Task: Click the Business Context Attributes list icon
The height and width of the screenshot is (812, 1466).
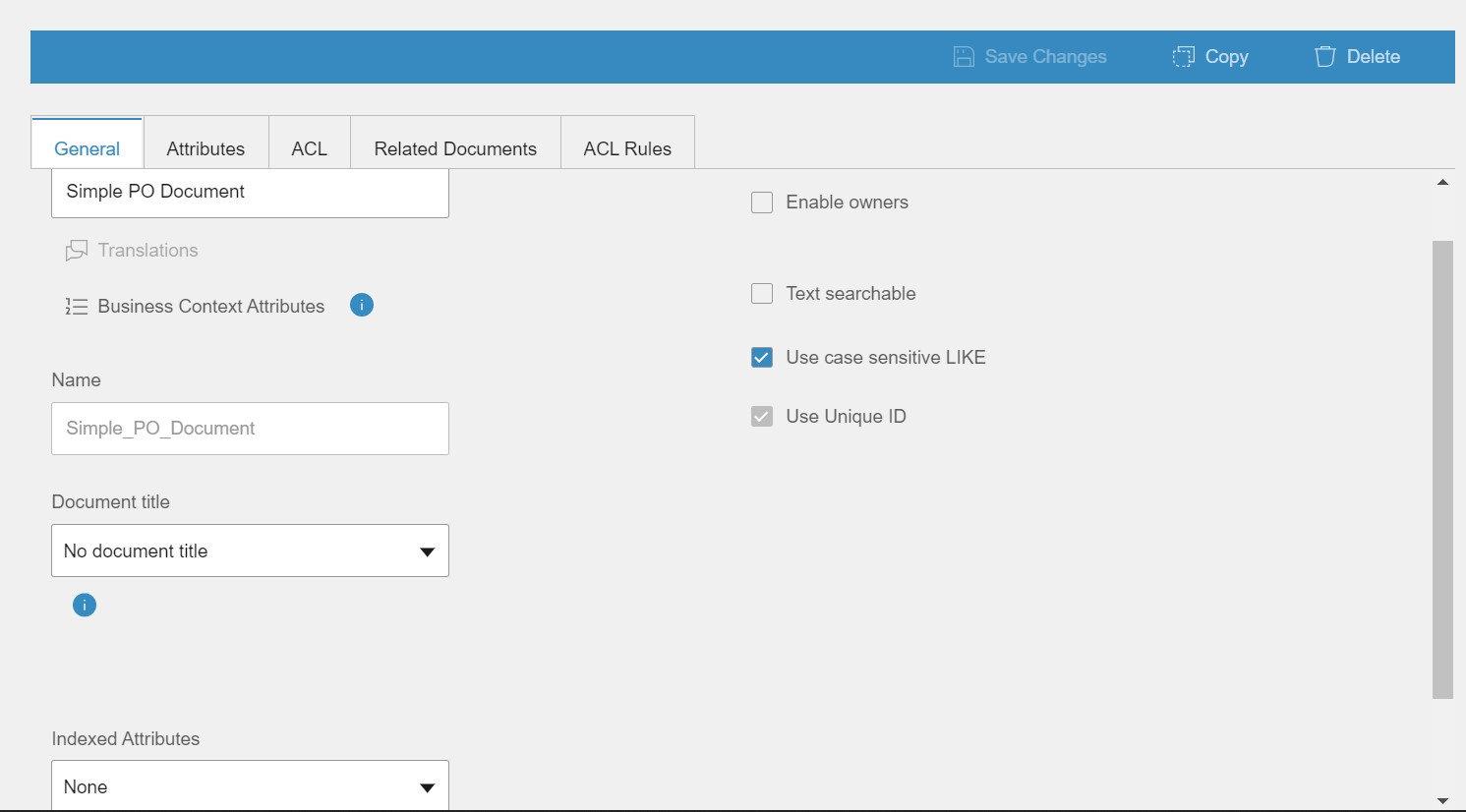Action: click(x=77, y=307)
